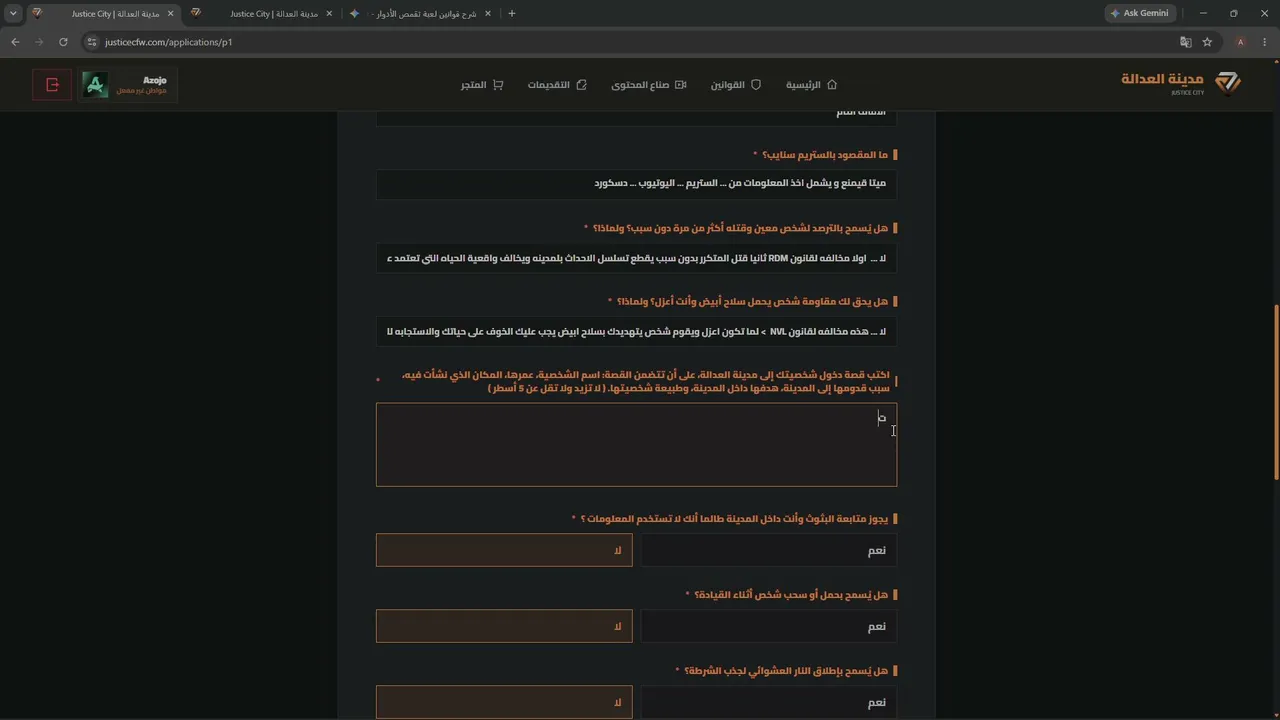
Task: Open a new browser tab
Action: pos(512,13)
